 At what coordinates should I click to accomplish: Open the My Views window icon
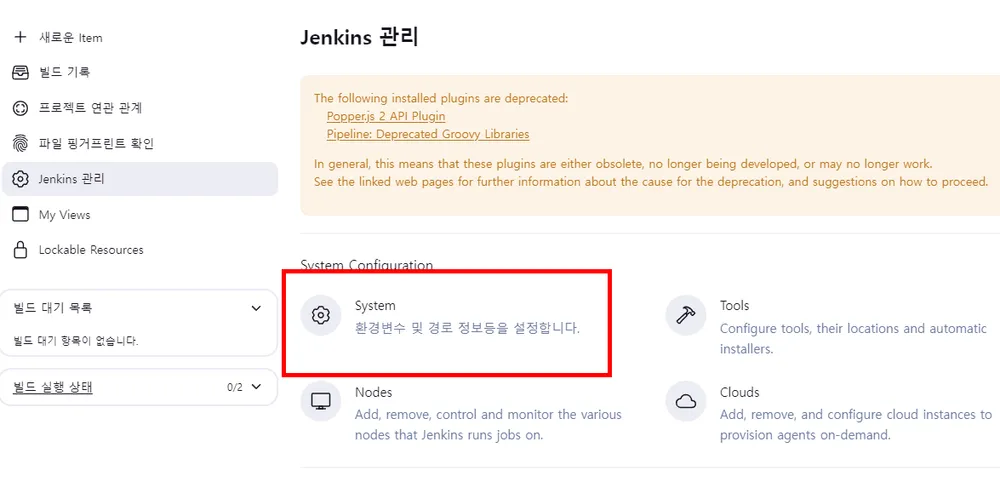20,215
